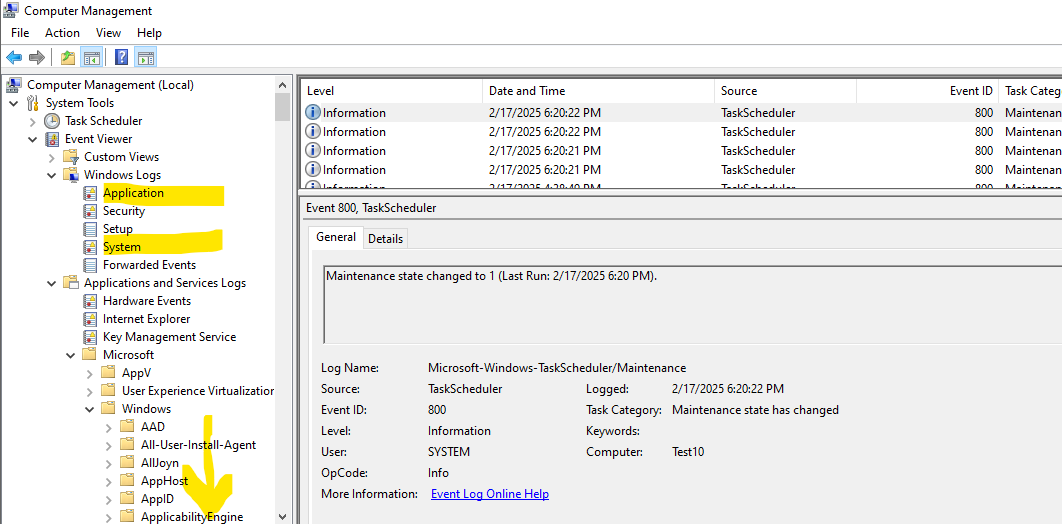Expand the User Experience Virtualization node
Viewport: 1062px width, 524px height.
pos(89,391)
